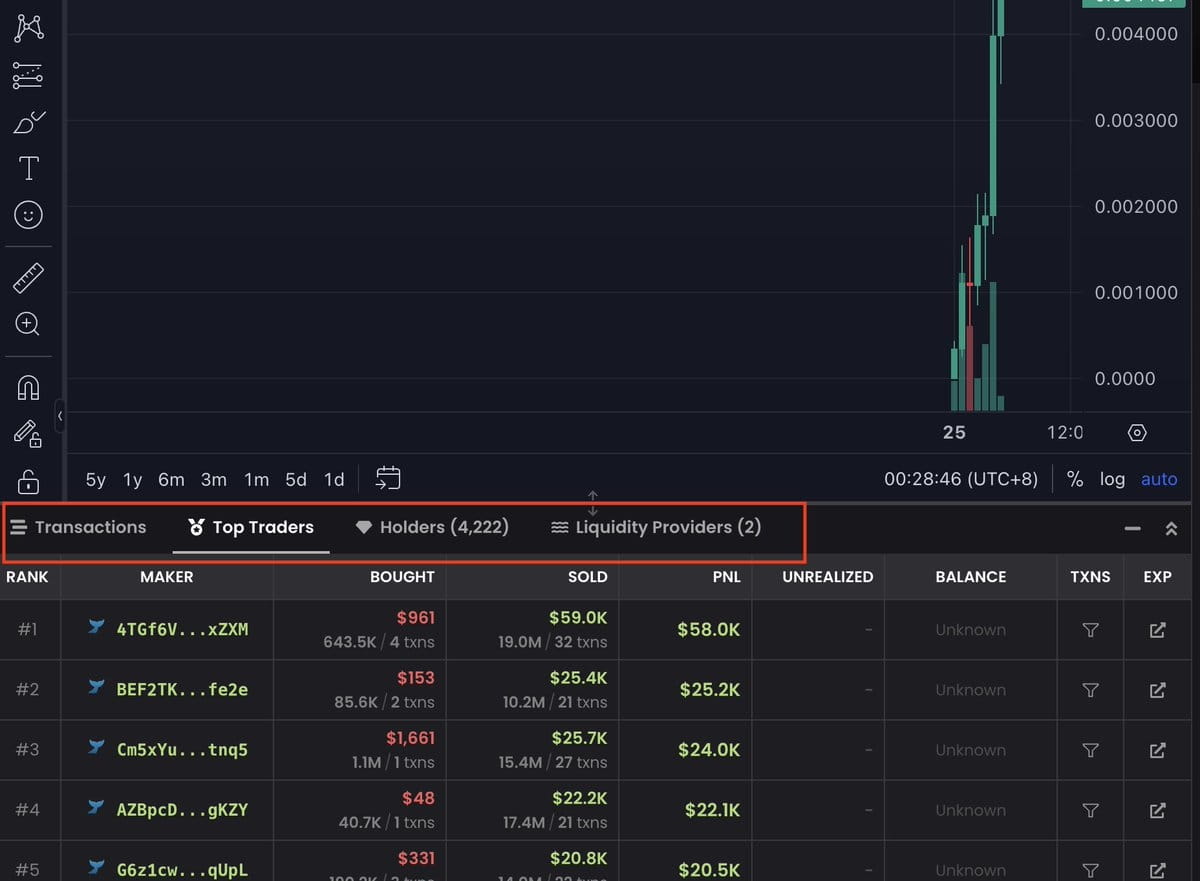Select the ruler measure tool
The image size is (1200, 881).
click(x=28, y=278)
